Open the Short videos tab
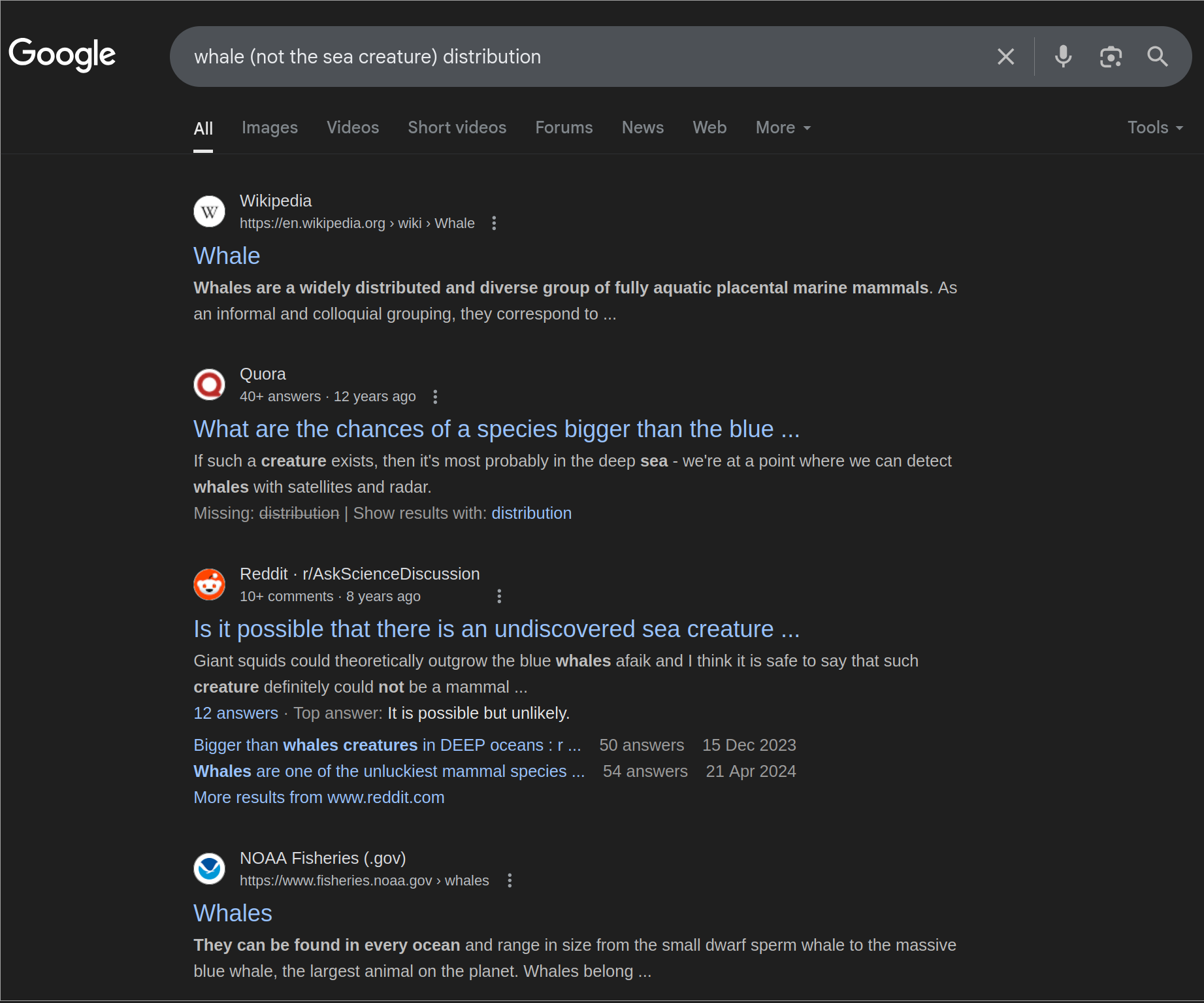This screenshot has height=1003, width=1204. (457, 128)
